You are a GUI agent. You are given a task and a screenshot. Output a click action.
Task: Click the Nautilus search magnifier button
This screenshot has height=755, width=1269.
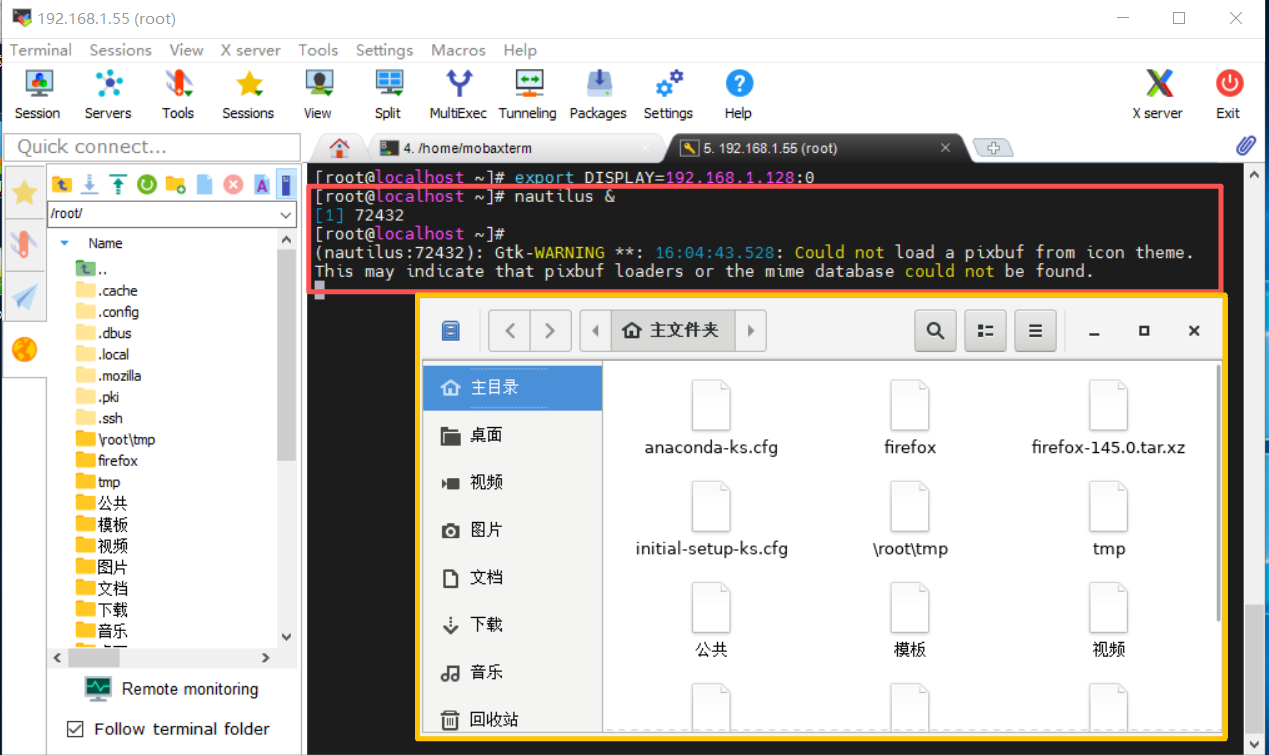pyautogui.click(x=935, y=331)
